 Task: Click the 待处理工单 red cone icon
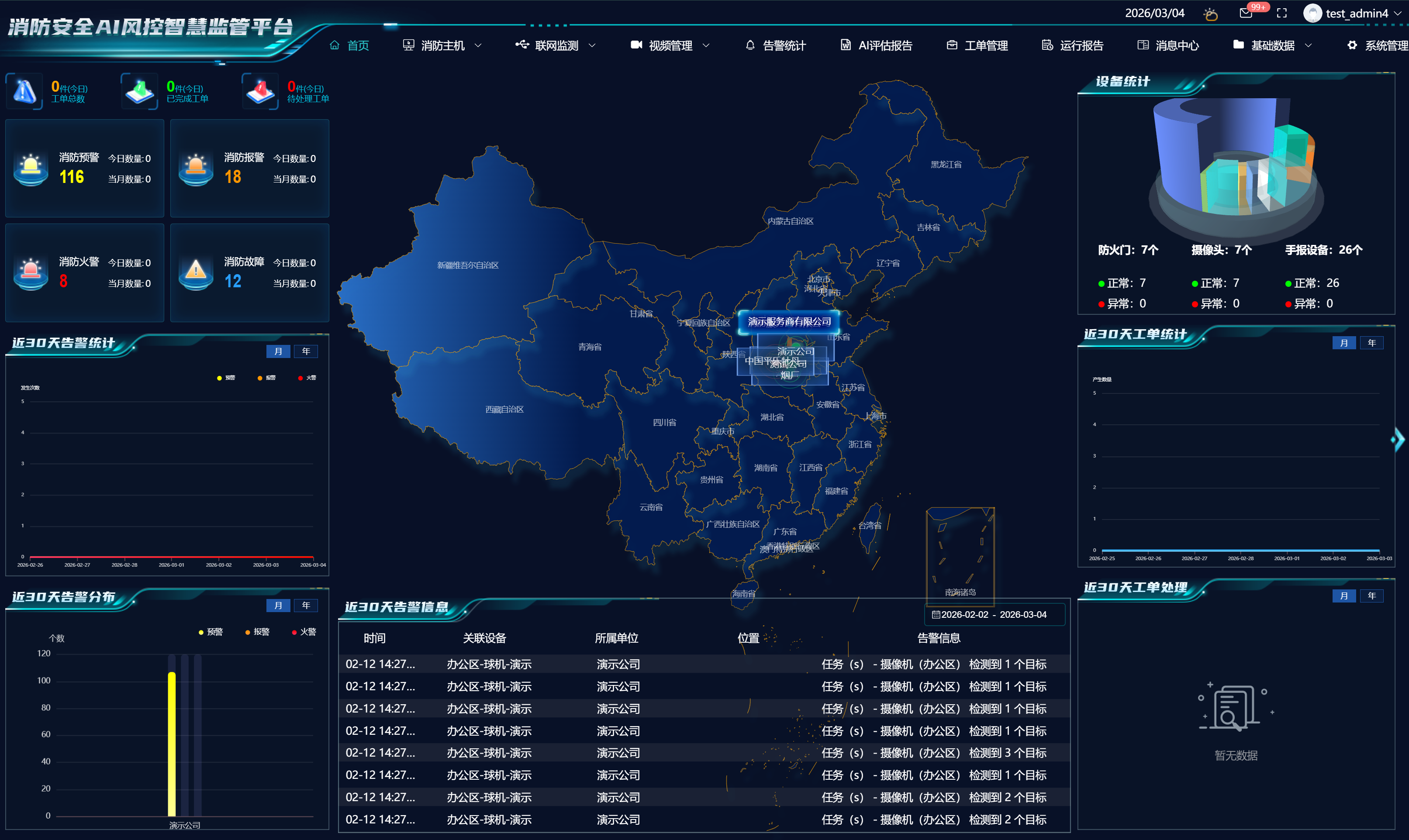[x=260, y=91]
